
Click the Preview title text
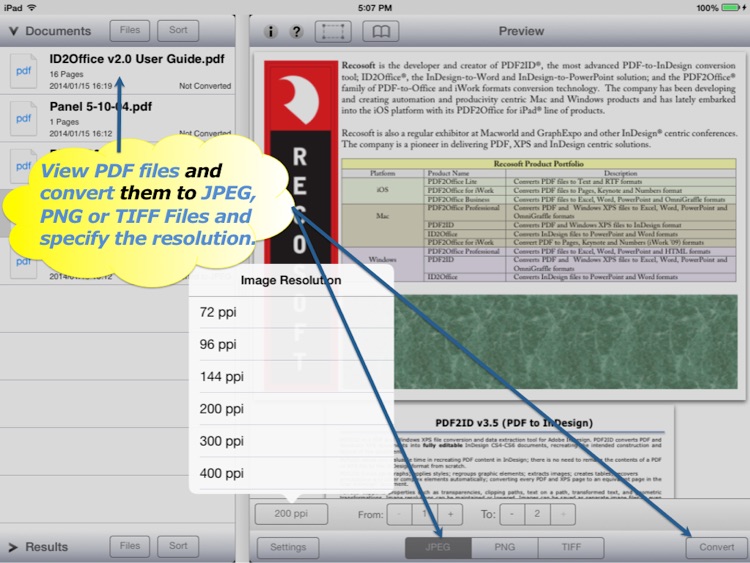(521, 31)
